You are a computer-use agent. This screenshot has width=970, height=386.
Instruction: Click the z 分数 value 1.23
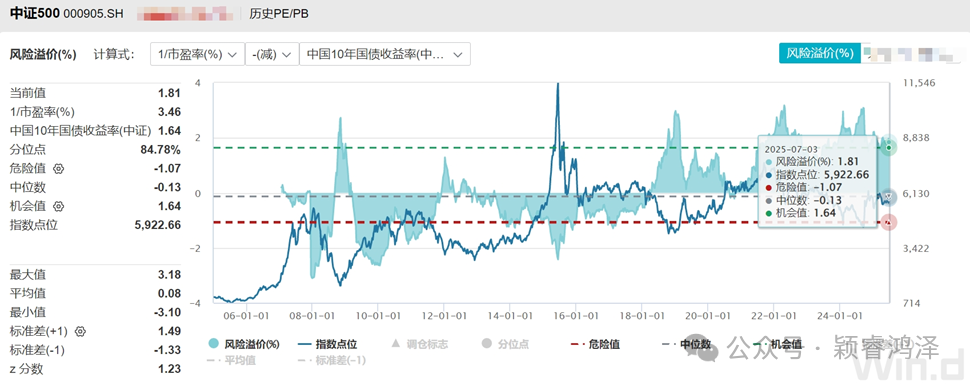pos(170,369)
